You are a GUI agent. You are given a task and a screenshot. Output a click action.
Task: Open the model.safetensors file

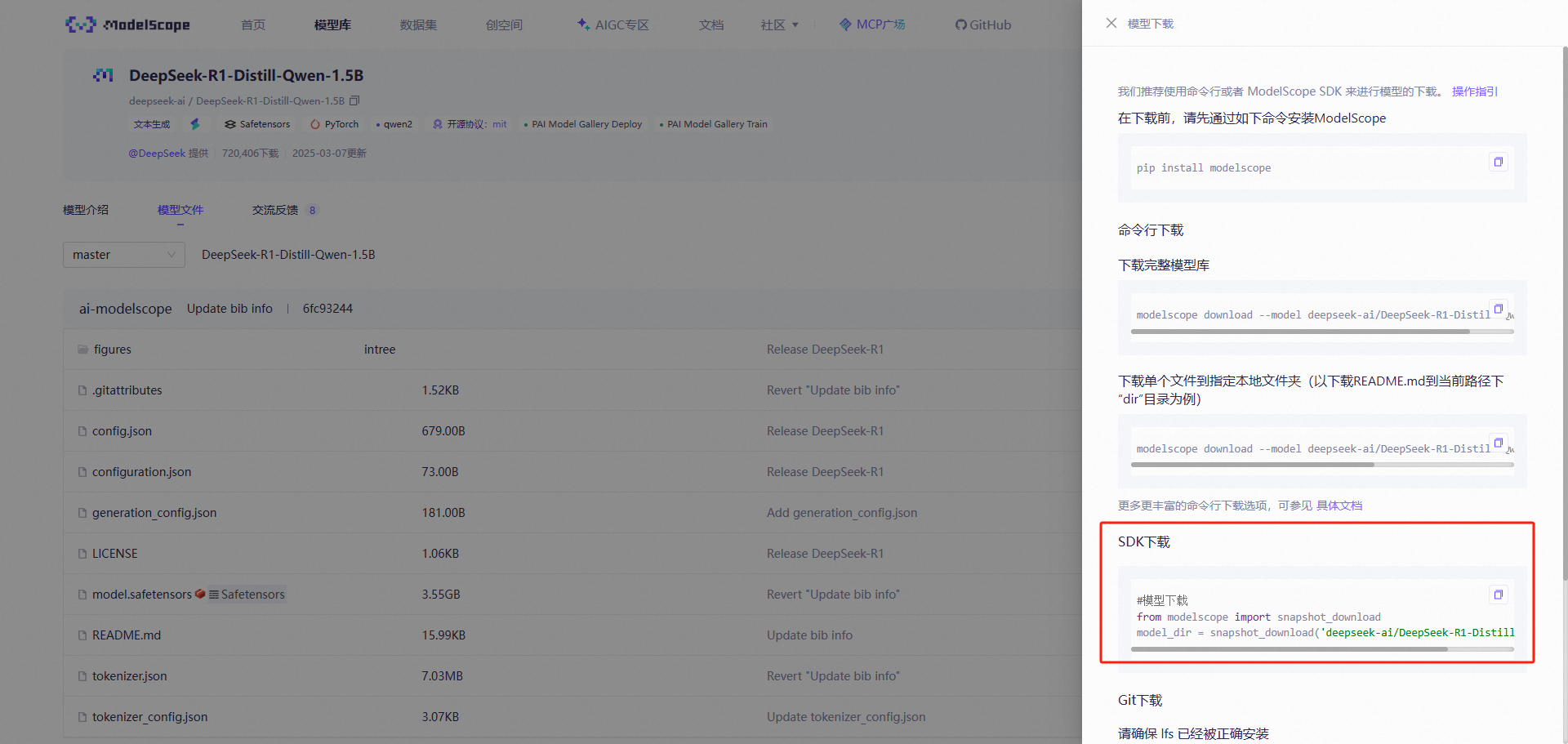(x=142, y=595)
